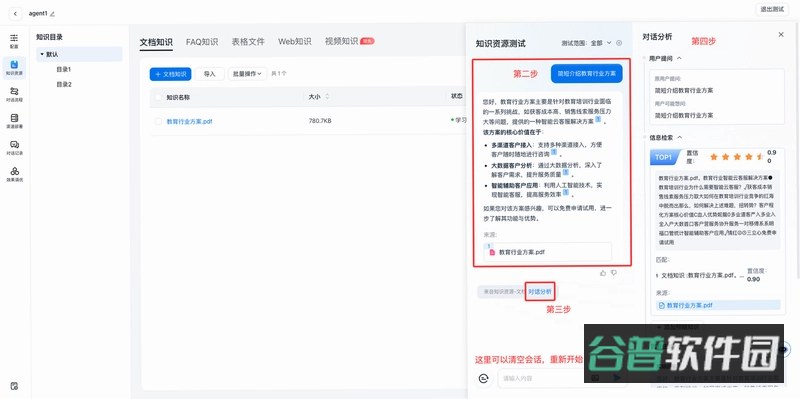Click the 知识名称 column header

(x=178, y=97)
